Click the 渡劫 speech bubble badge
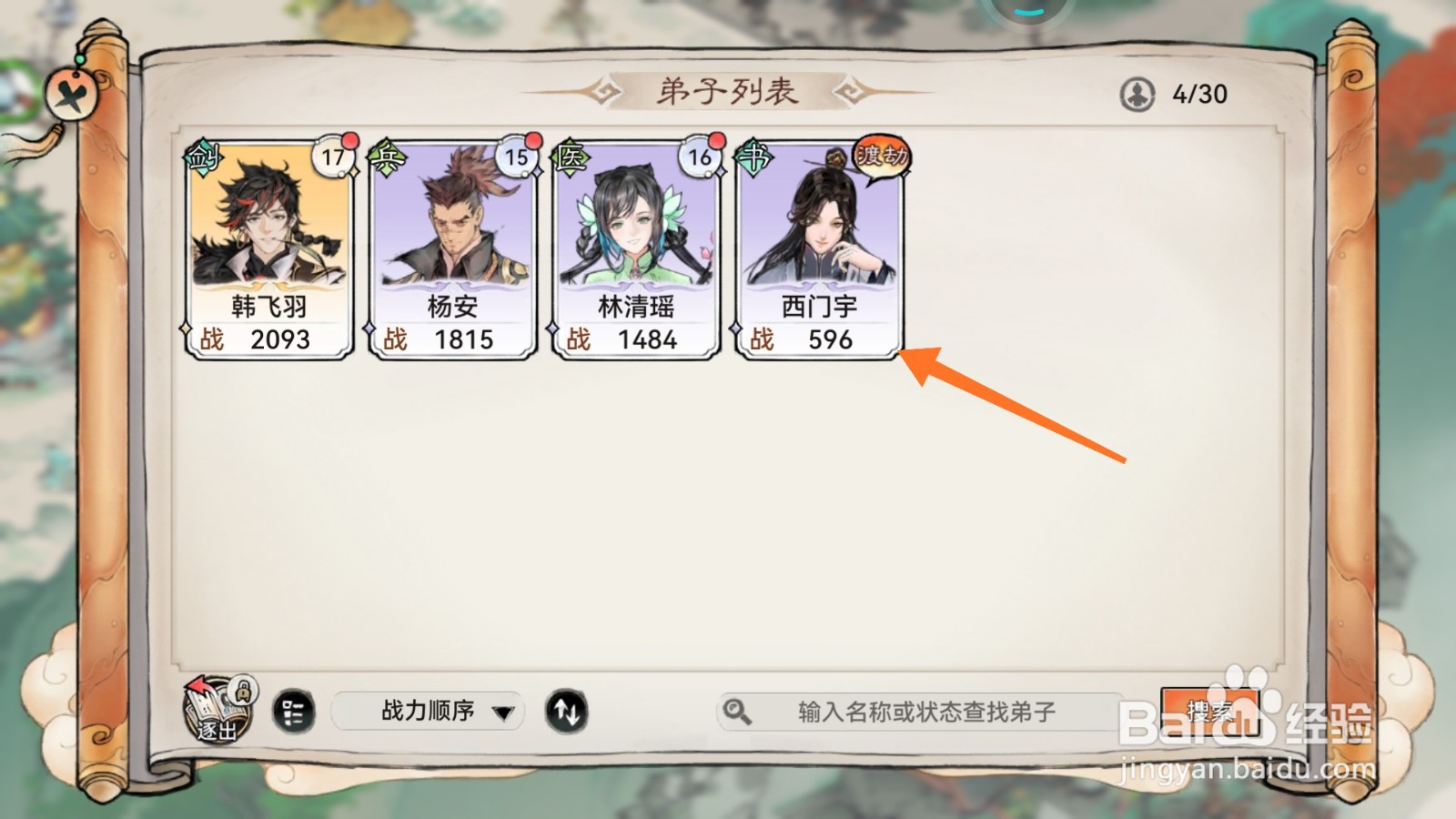Image resolution: width=1456 pixels, height=819 pixels. (x=881, y=158)
